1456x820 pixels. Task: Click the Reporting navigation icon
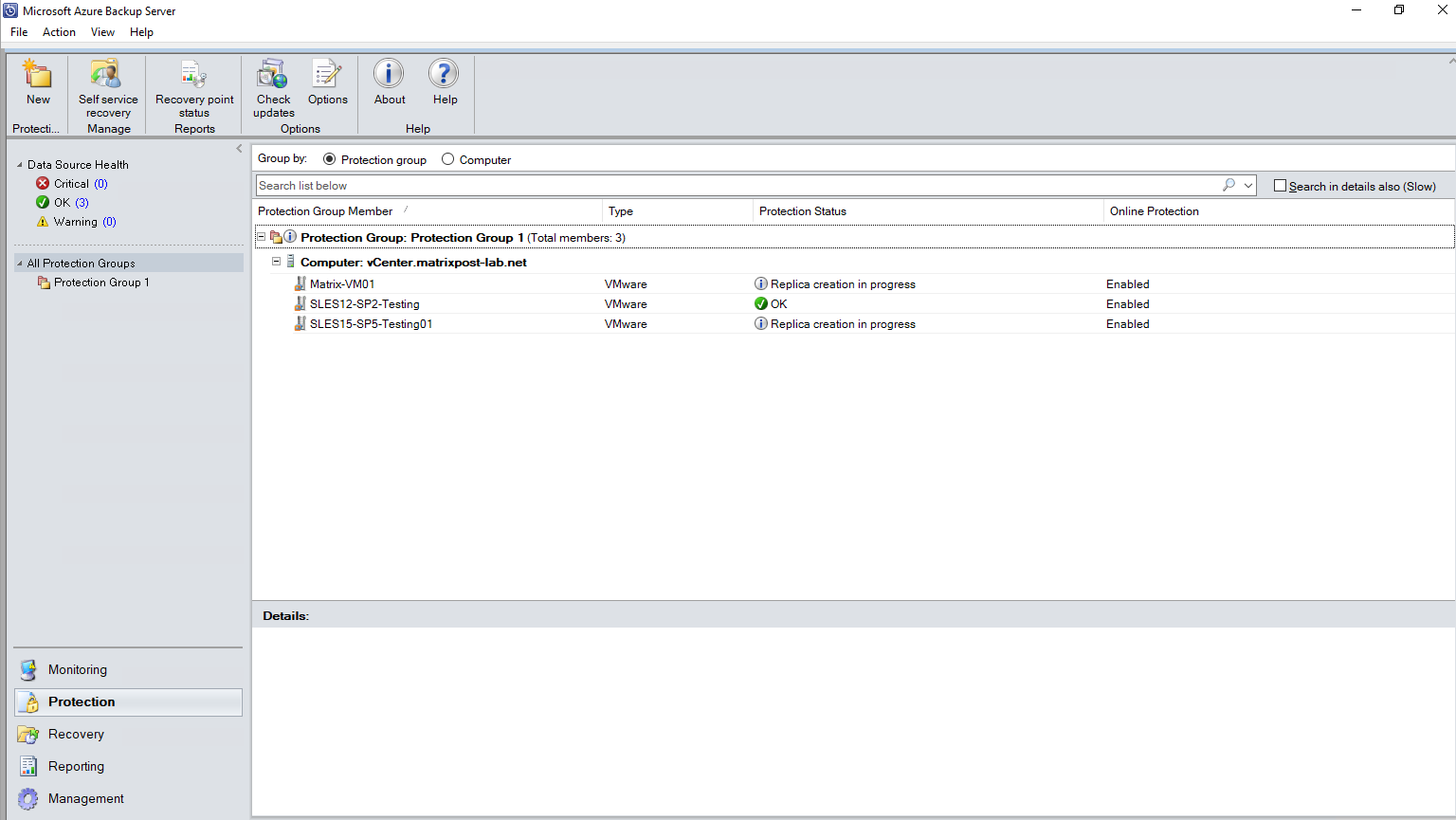[28, 766]
